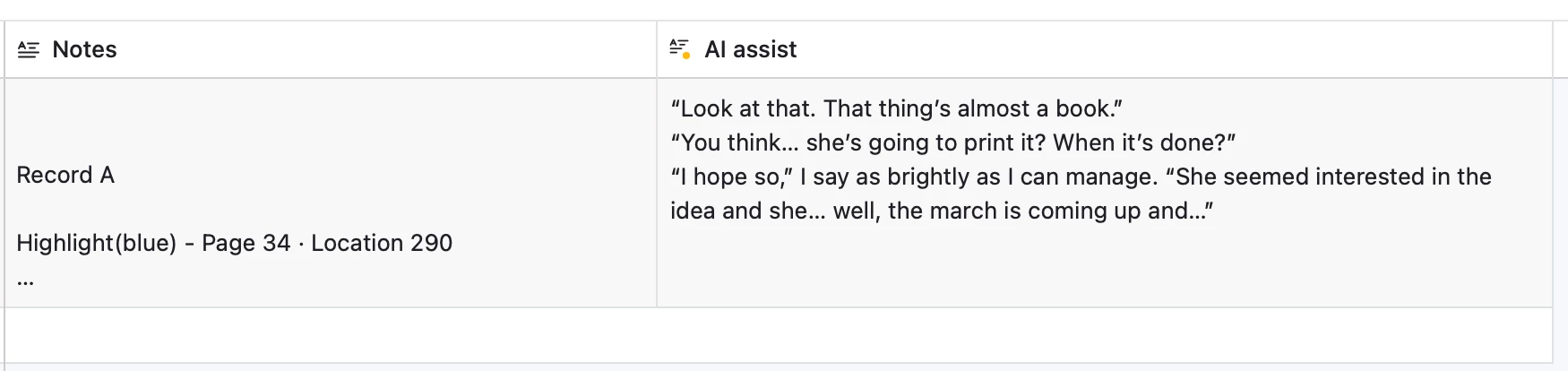The width and height of the screenshot is (1568, 371).
Task: Click the "Look at that" quote line
Action: [896, 108]
